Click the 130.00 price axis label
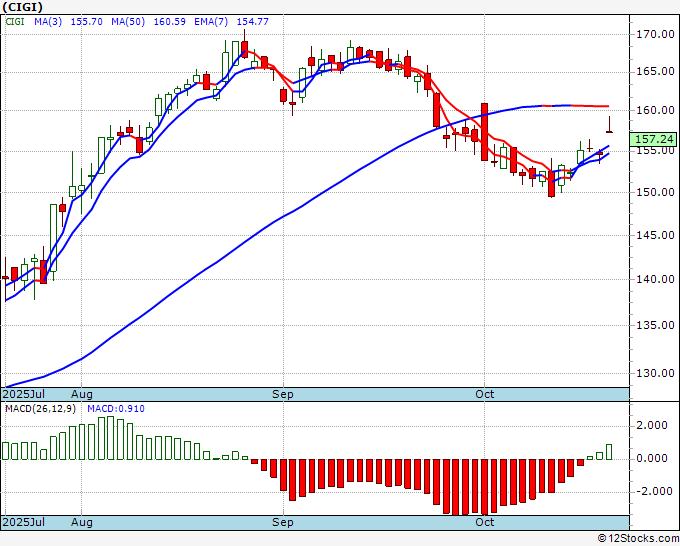 point(655,373)
